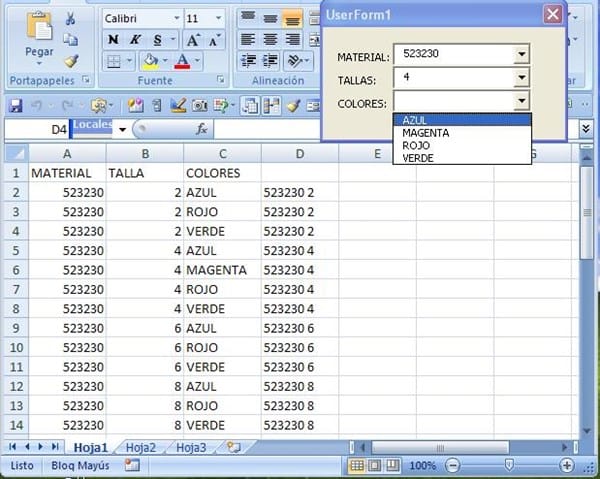
Task: Click the grid question mark icon in quick access
Action: 221,105
